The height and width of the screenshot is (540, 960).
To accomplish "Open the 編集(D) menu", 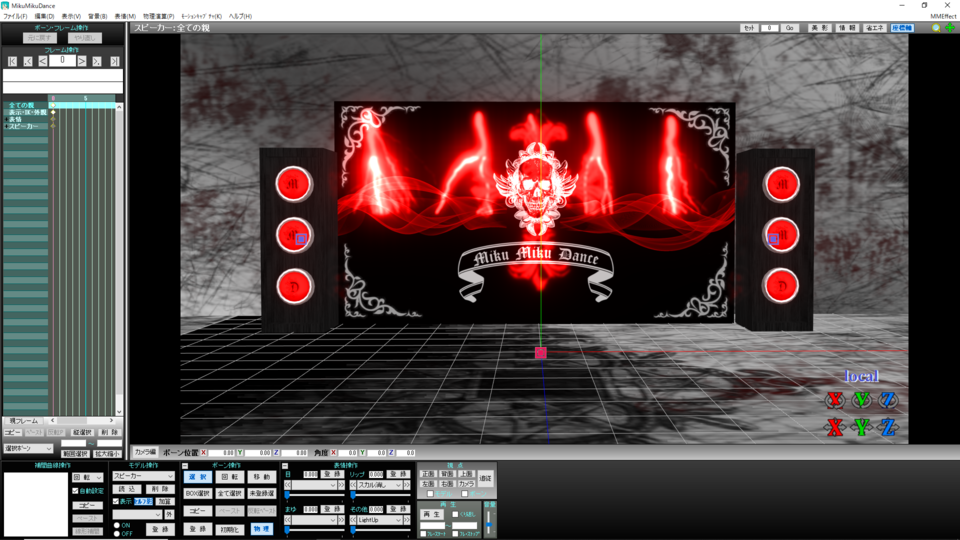I will [44, 17].
